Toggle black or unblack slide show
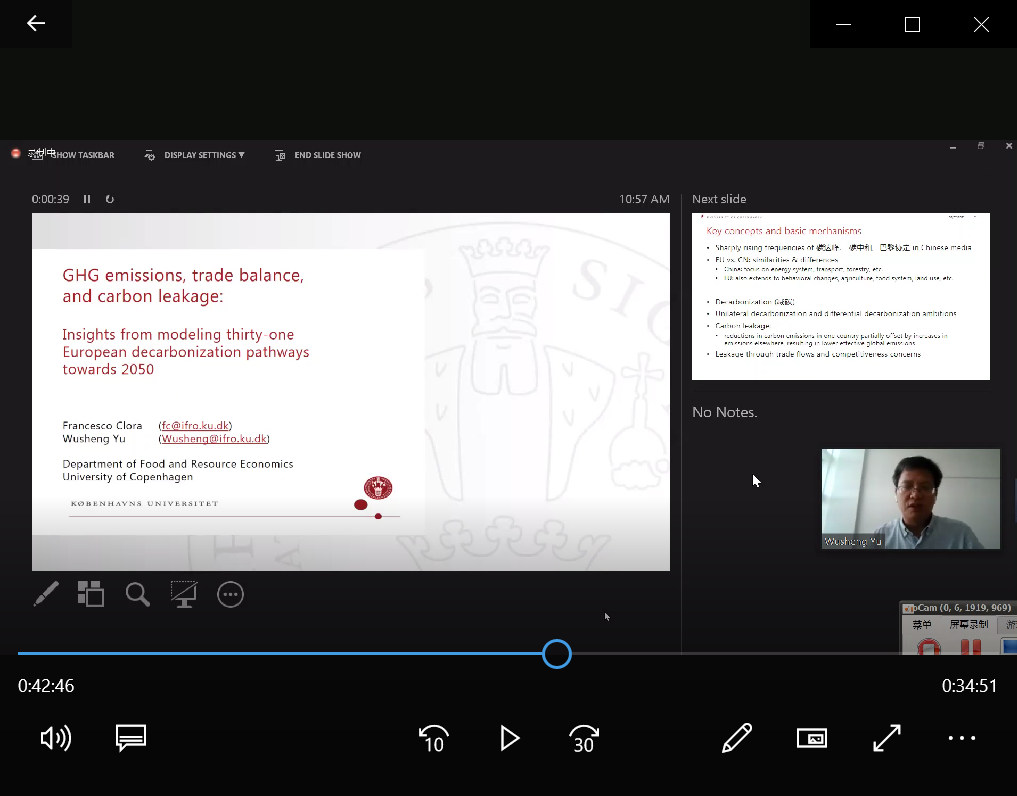Image resolution: width=1017 pixels, height=796 pixels. (x=184, y=594)
